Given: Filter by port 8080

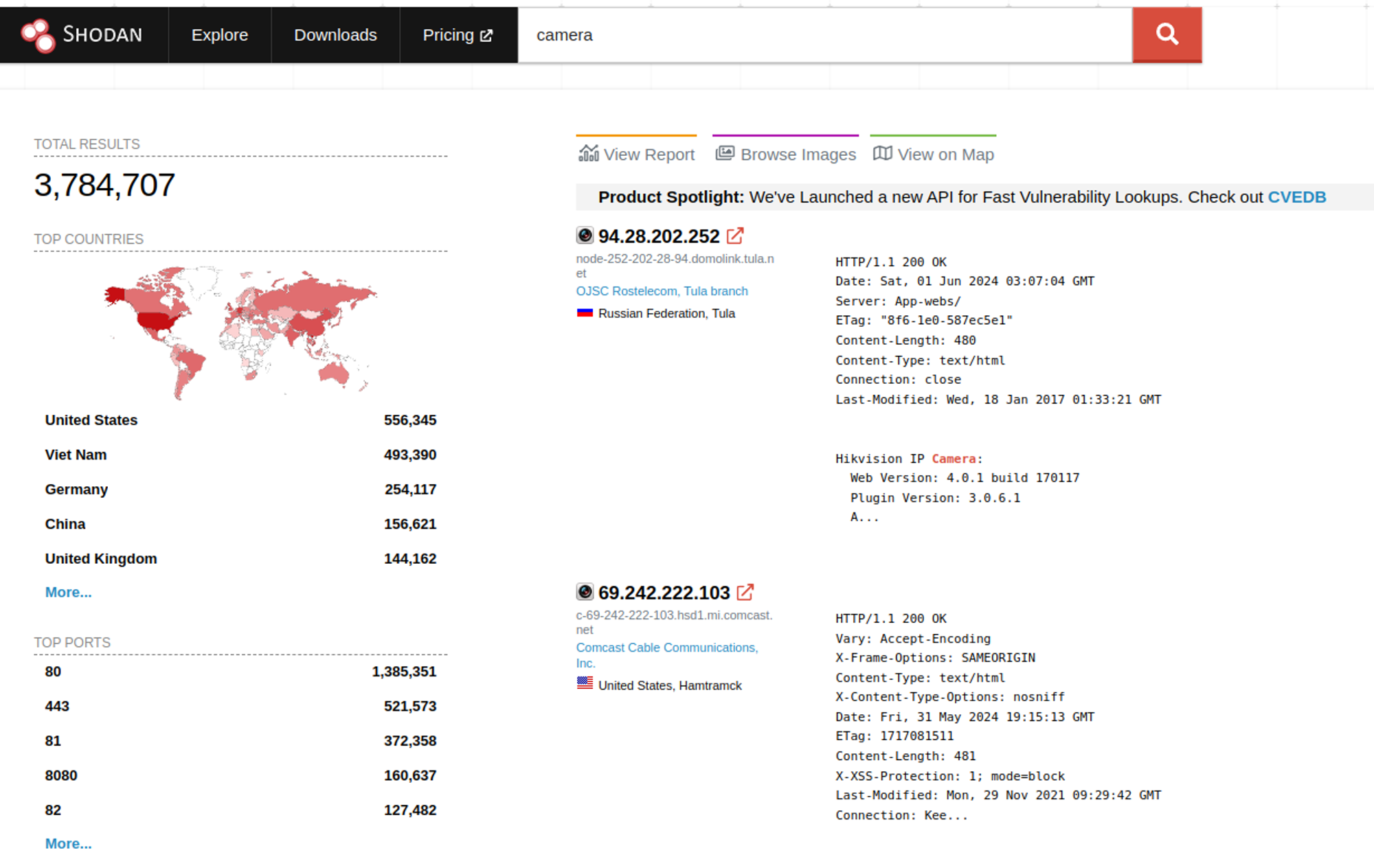Looking at the screenshot, I should 240,775.
